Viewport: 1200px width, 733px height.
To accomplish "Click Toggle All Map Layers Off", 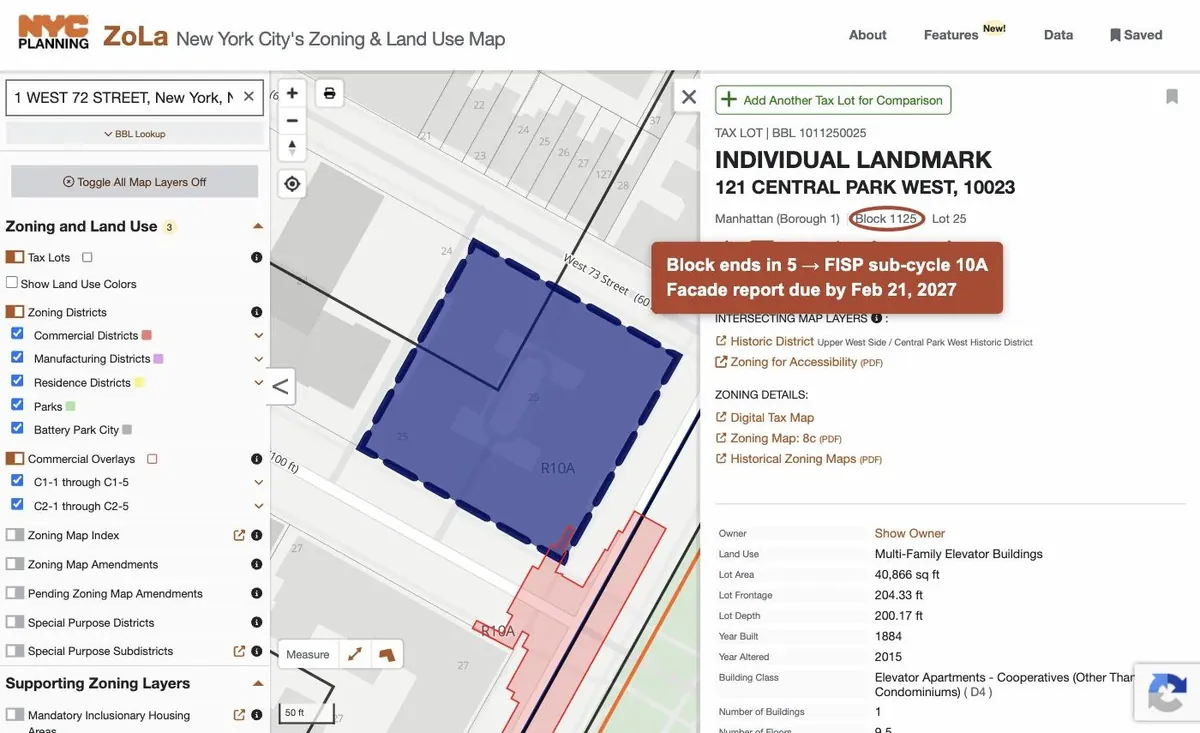I will pyautogui.click(x=135, y=182).
